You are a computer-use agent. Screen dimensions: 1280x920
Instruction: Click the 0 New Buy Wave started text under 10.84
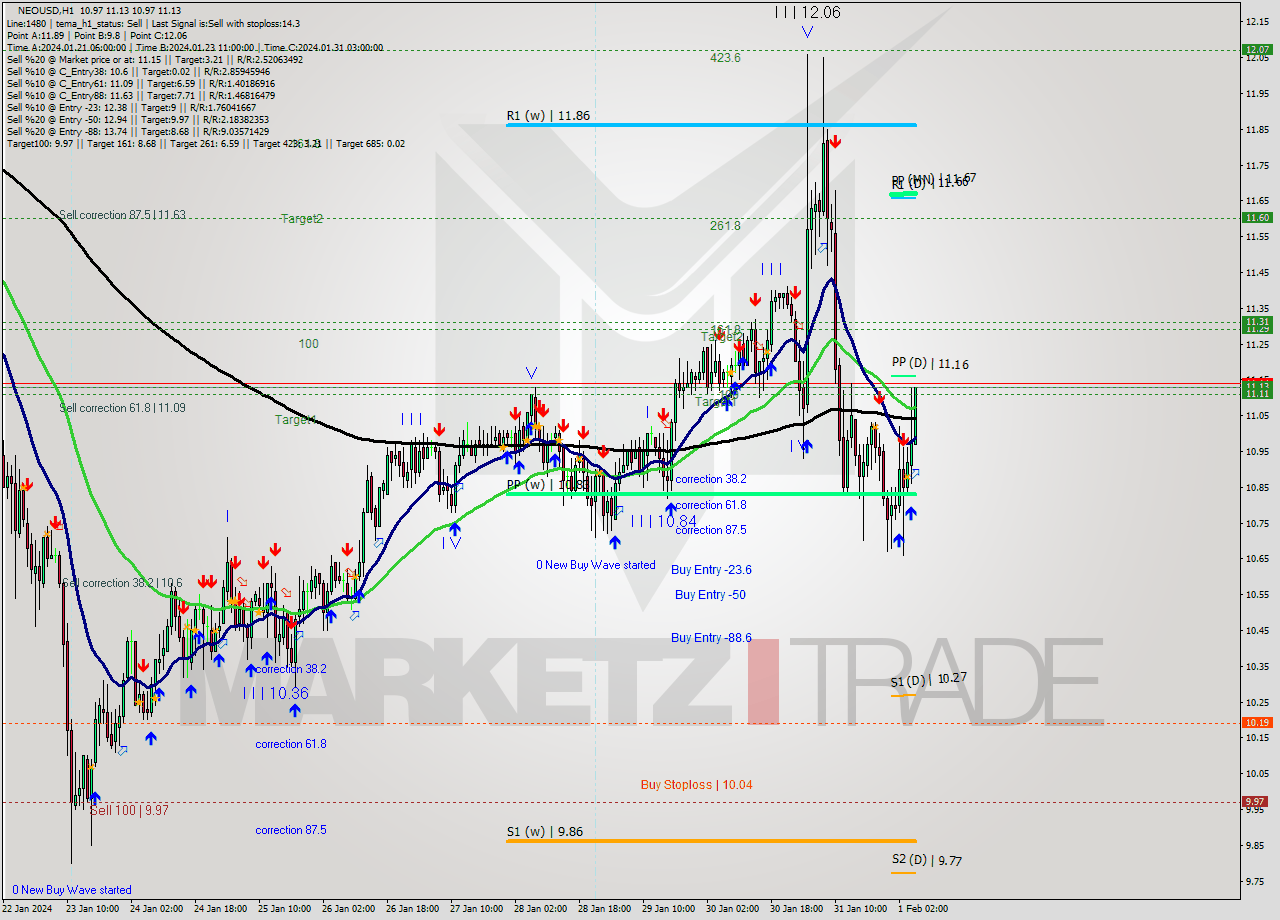pyautogui.click(x=596, y=565)
